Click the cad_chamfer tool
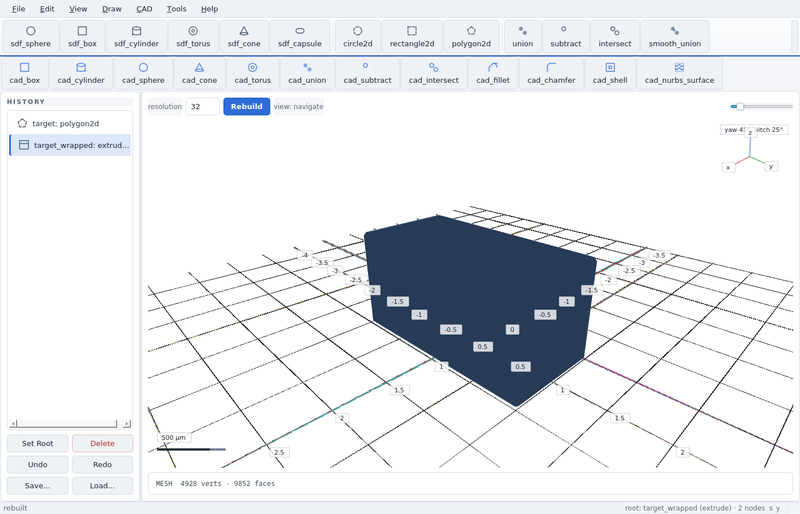 tap(551, 74)
